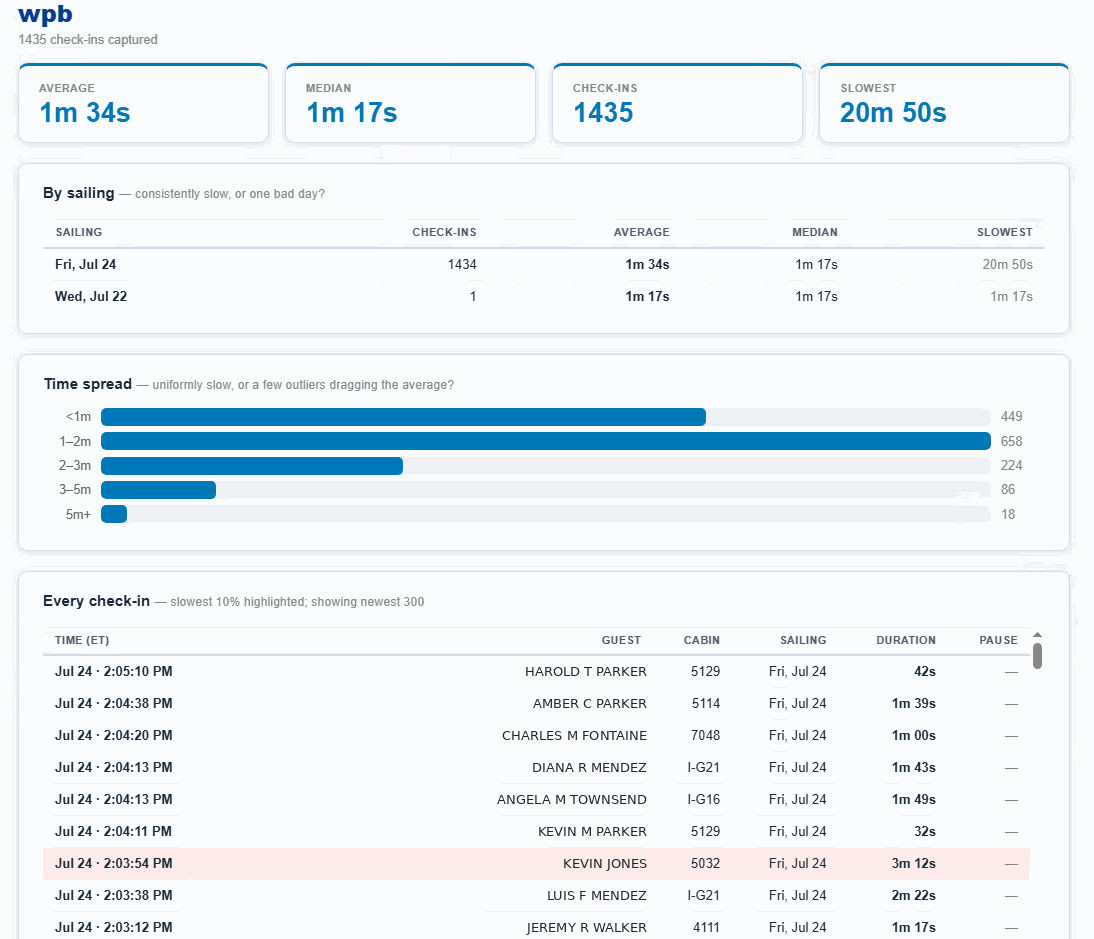Image resolution: width=1094 pixels, height=939 pixels.
Task: Click the CABIN column header
Action: (x=701, y=640)
